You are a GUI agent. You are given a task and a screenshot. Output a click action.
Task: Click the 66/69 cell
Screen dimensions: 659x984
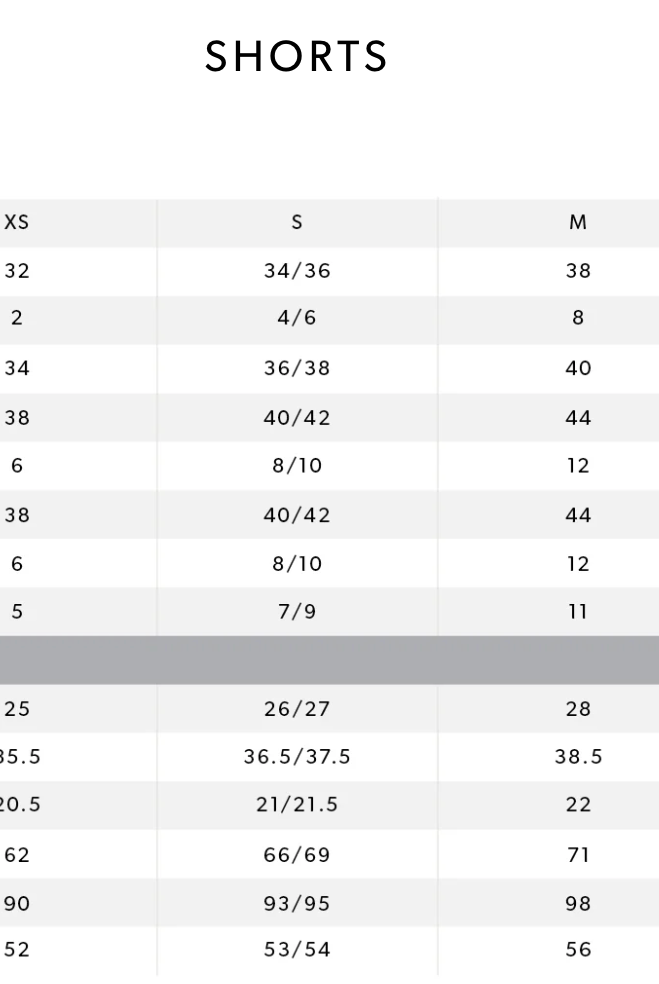[297, 855]
